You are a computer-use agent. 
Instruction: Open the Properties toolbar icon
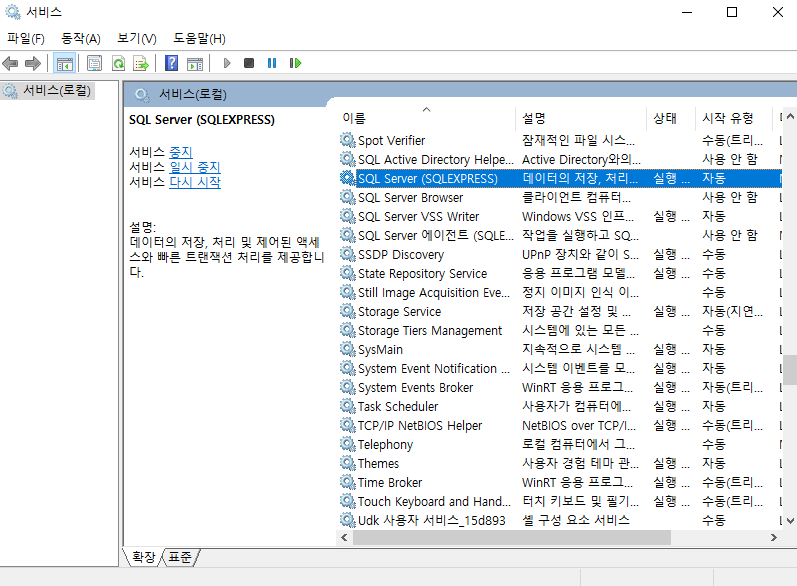pyautogui.click(x=95, y=64)
